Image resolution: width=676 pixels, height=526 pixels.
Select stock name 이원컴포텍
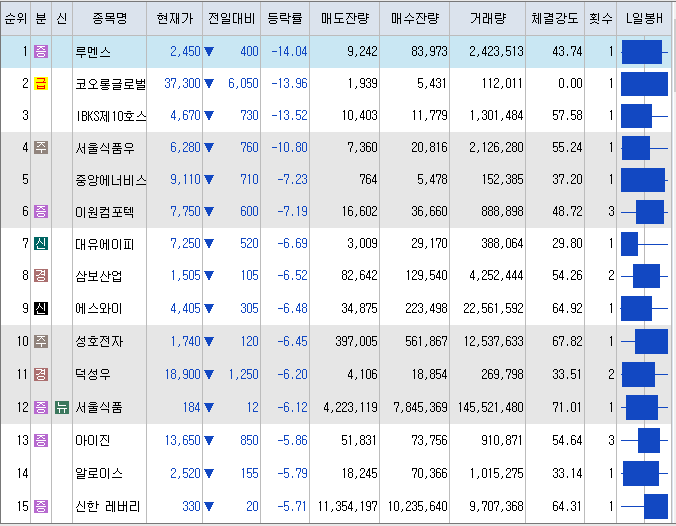(105, 212)
